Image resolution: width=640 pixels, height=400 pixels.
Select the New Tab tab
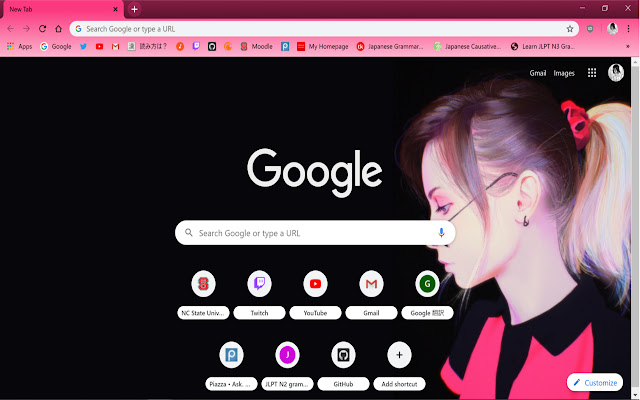pos(62,9)
